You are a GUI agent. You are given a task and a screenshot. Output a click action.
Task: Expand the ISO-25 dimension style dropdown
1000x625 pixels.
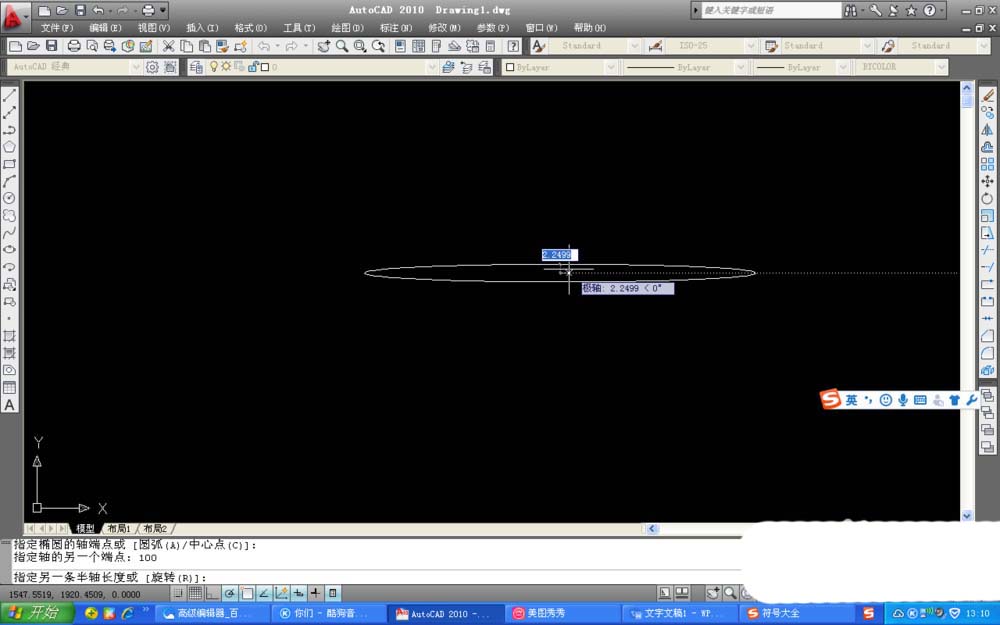[x=751, y=46]
